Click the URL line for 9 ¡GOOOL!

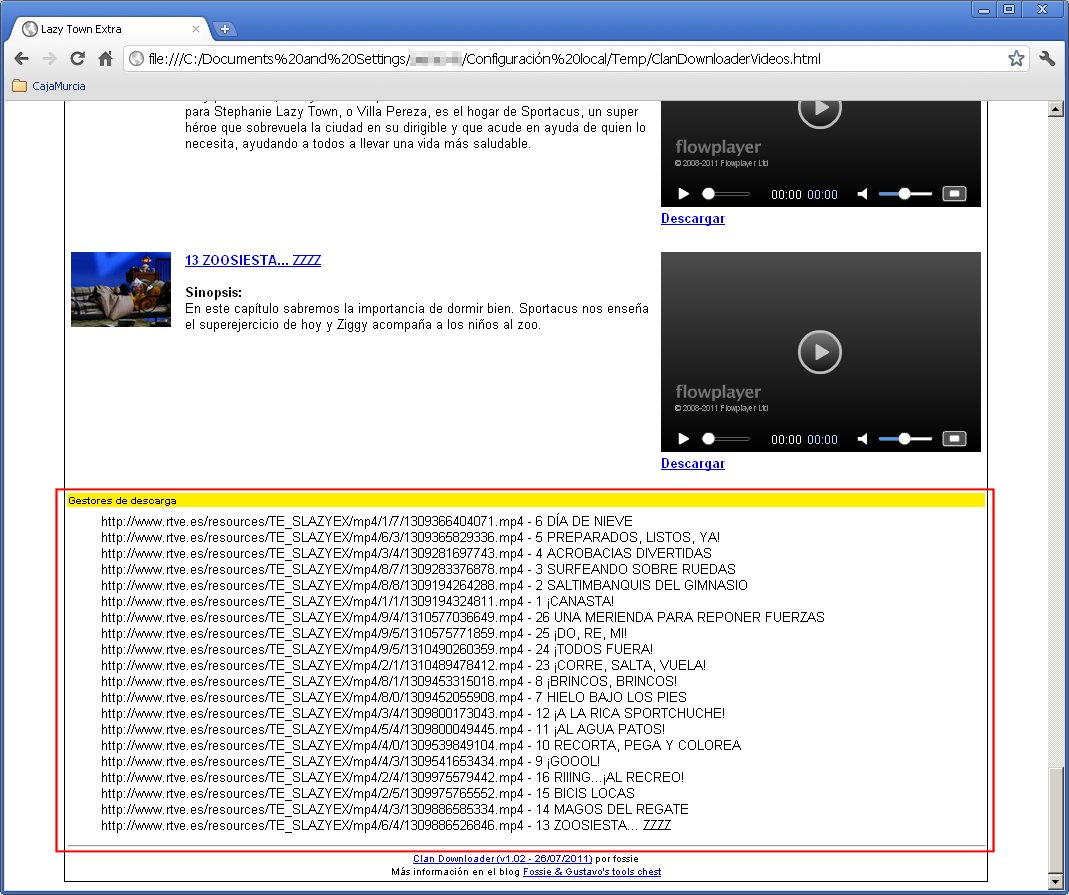(350, 761)
